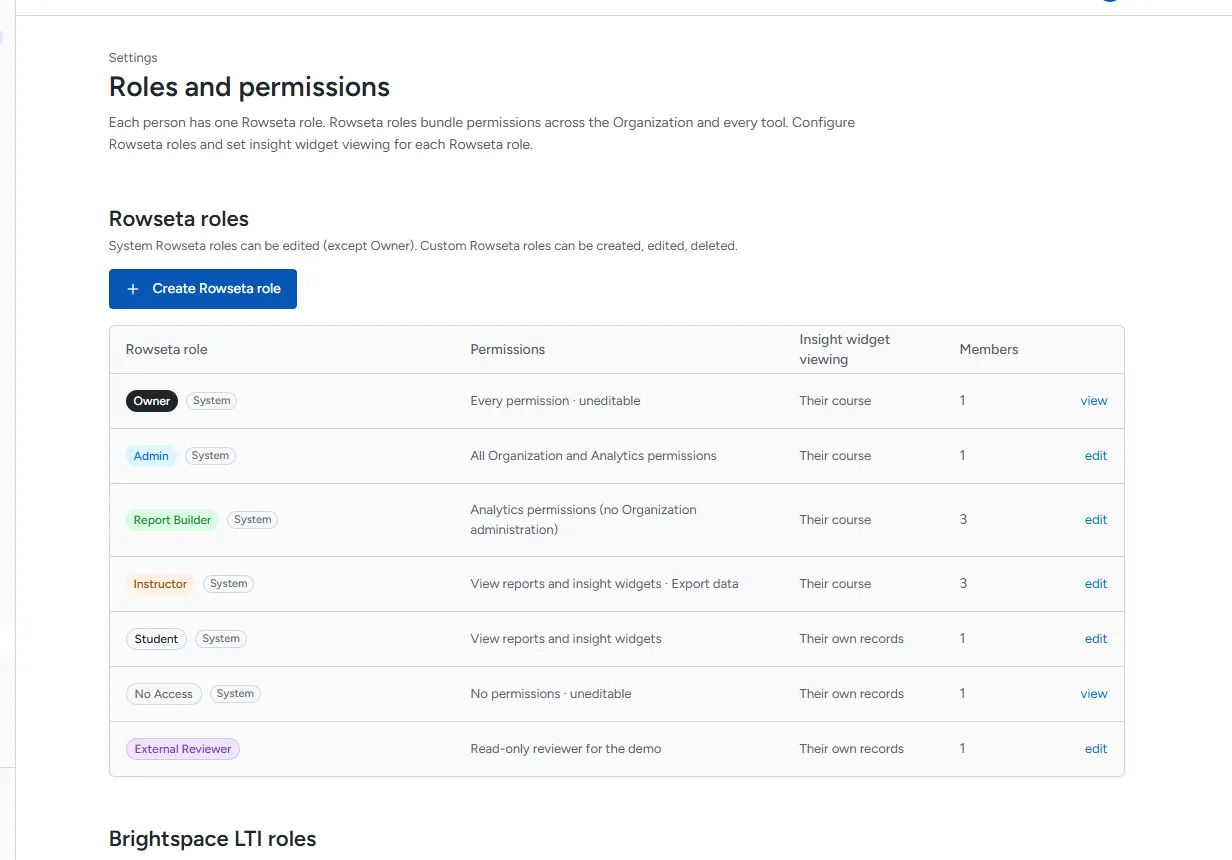The height and width of the screenshot is (860, 1232).
Task: Click the System tag beside No Access
Action: point(235,694)
